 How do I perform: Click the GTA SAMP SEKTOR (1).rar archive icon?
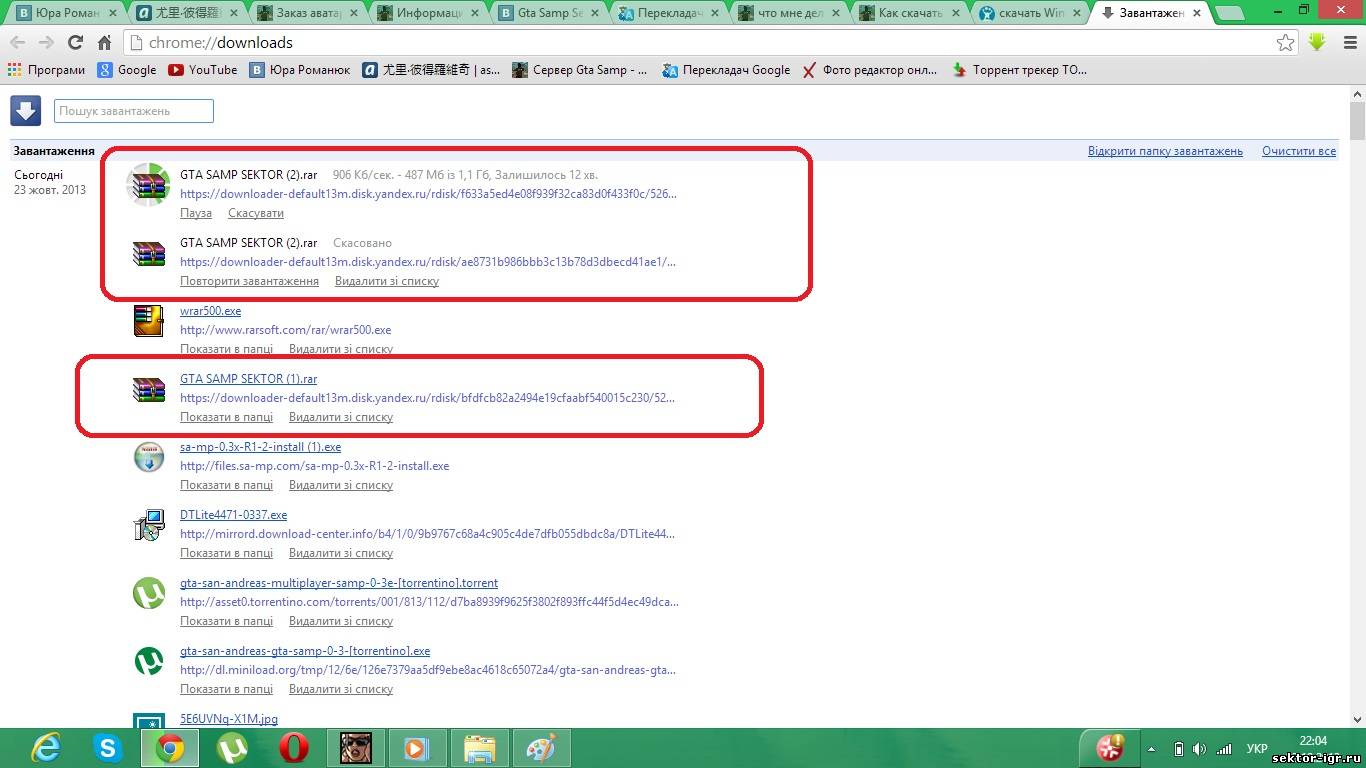[149, 389]
